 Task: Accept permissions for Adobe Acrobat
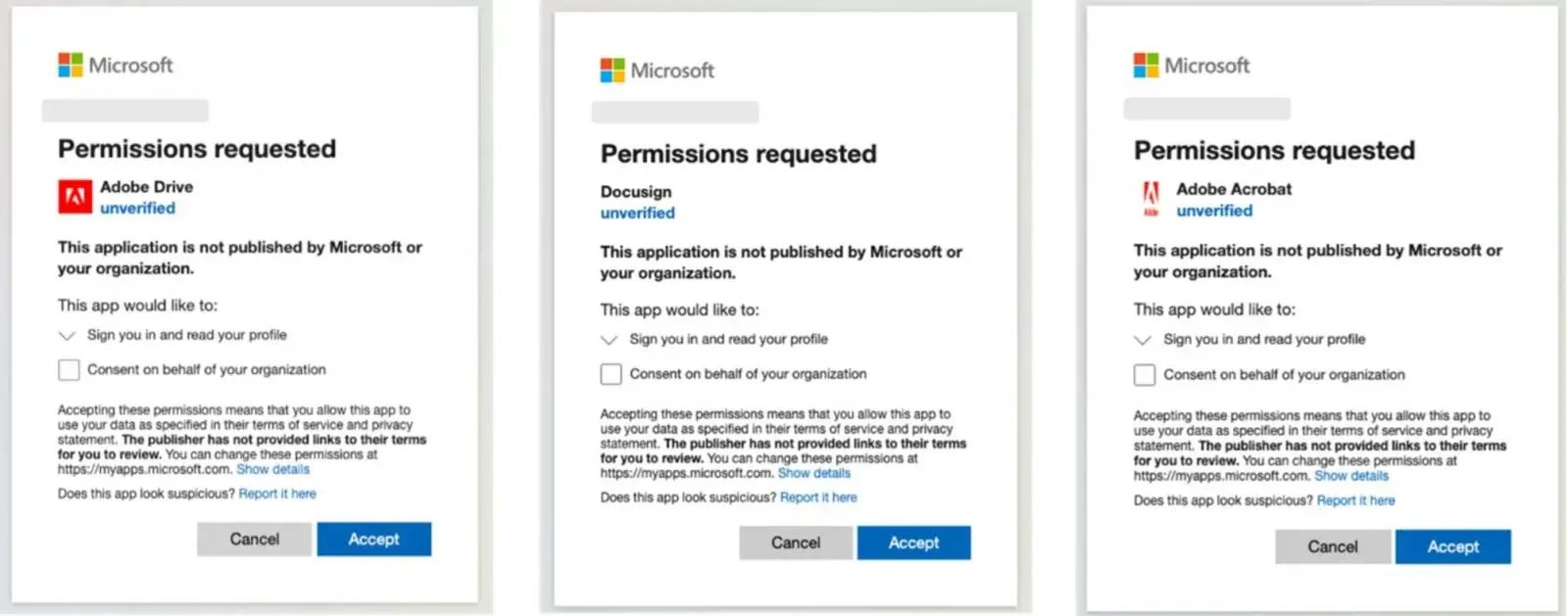coord(1452,547)
